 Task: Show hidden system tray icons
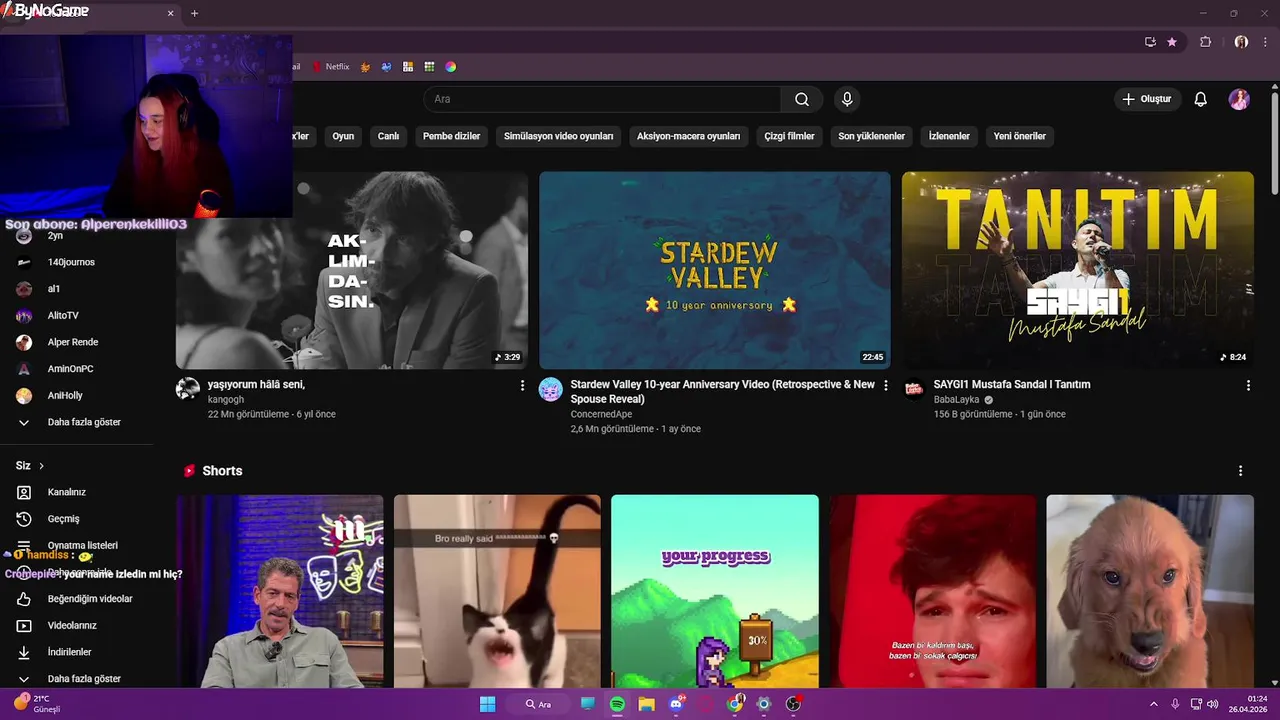[x=1153, y=704]
